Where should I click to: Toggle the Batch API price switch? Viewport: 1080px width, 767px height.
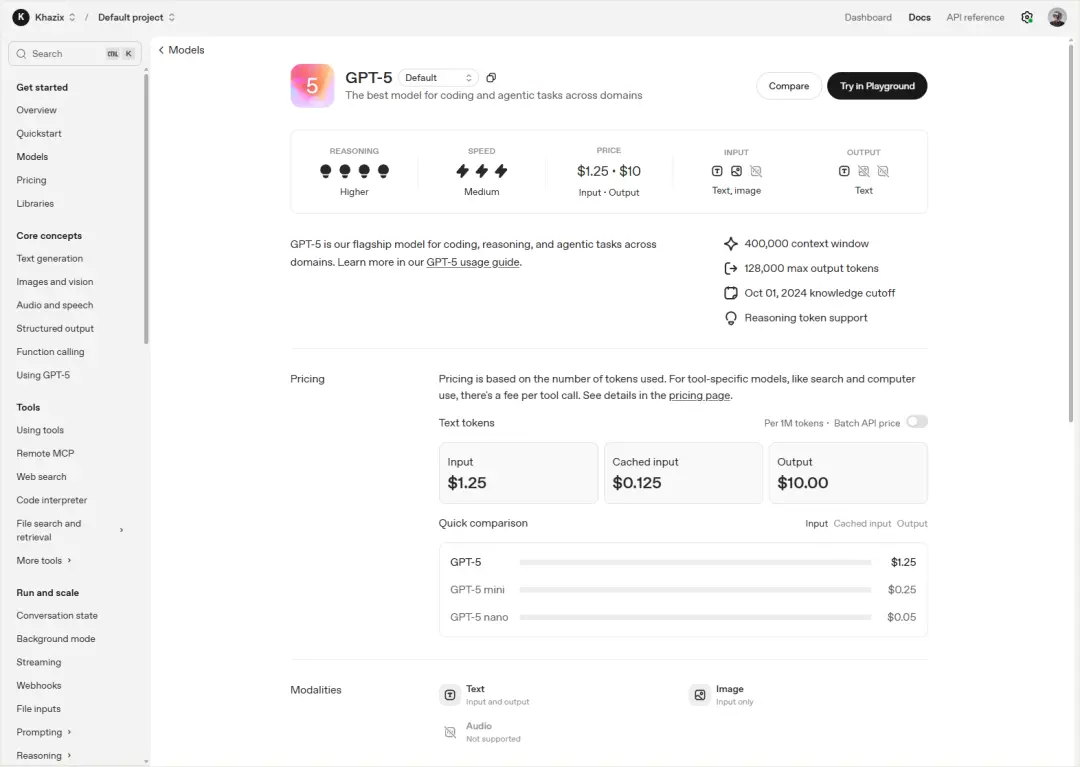(x=917, y=421)
